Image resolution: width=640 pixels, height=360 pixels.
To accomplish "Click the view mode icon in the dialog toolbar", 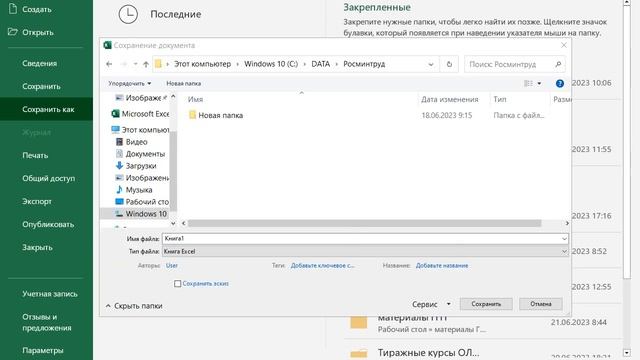I will [x=528, y=83].
